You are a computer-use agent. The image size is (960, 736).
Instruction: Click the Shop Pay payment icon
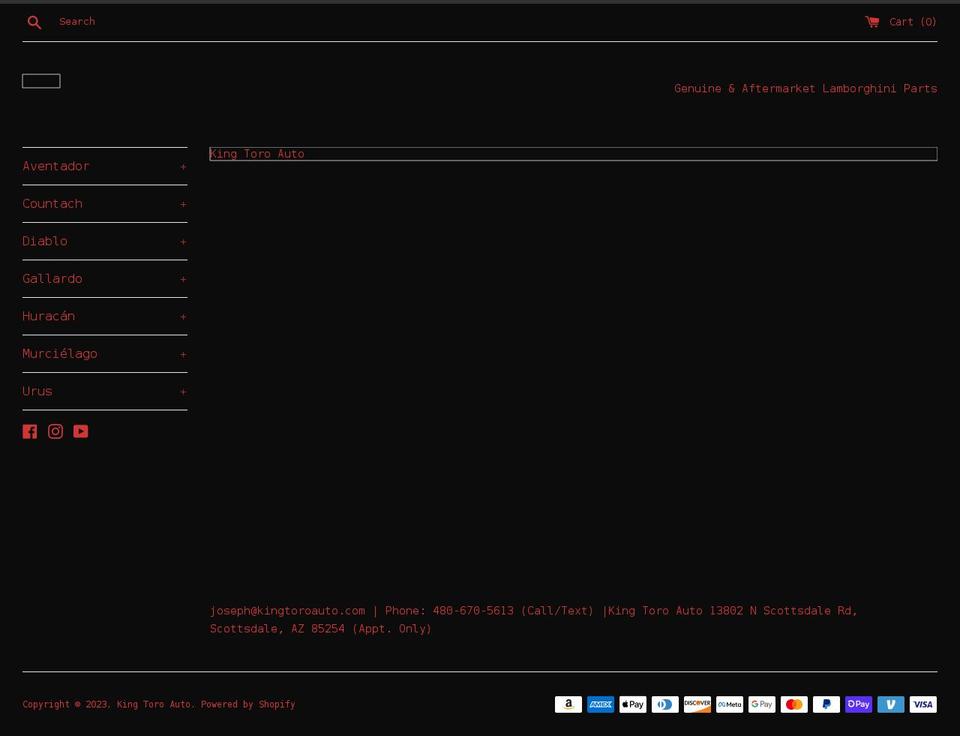[x=858, y=704]
